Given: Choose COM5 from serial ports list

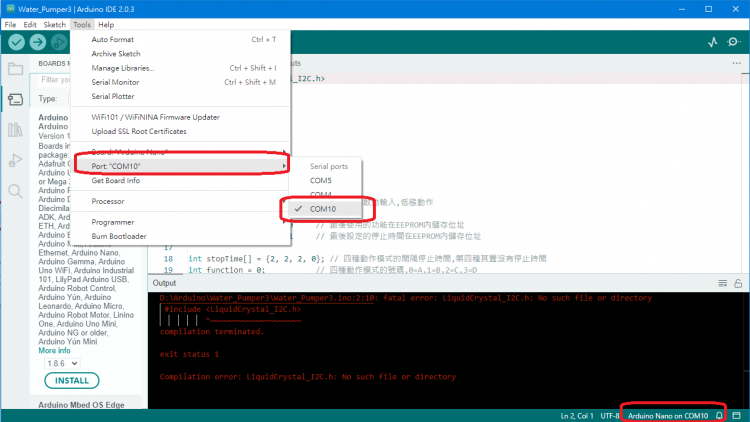Looking at the screenshot, I should click(x=320, y=181).
